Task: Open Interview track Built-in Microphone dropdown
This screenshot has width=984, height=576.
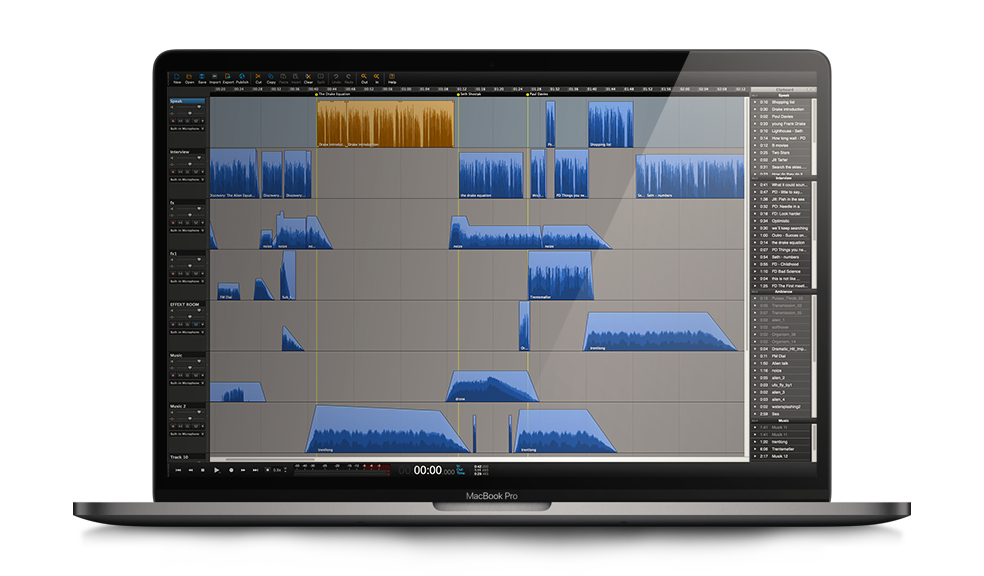Action: coord(187,180)
